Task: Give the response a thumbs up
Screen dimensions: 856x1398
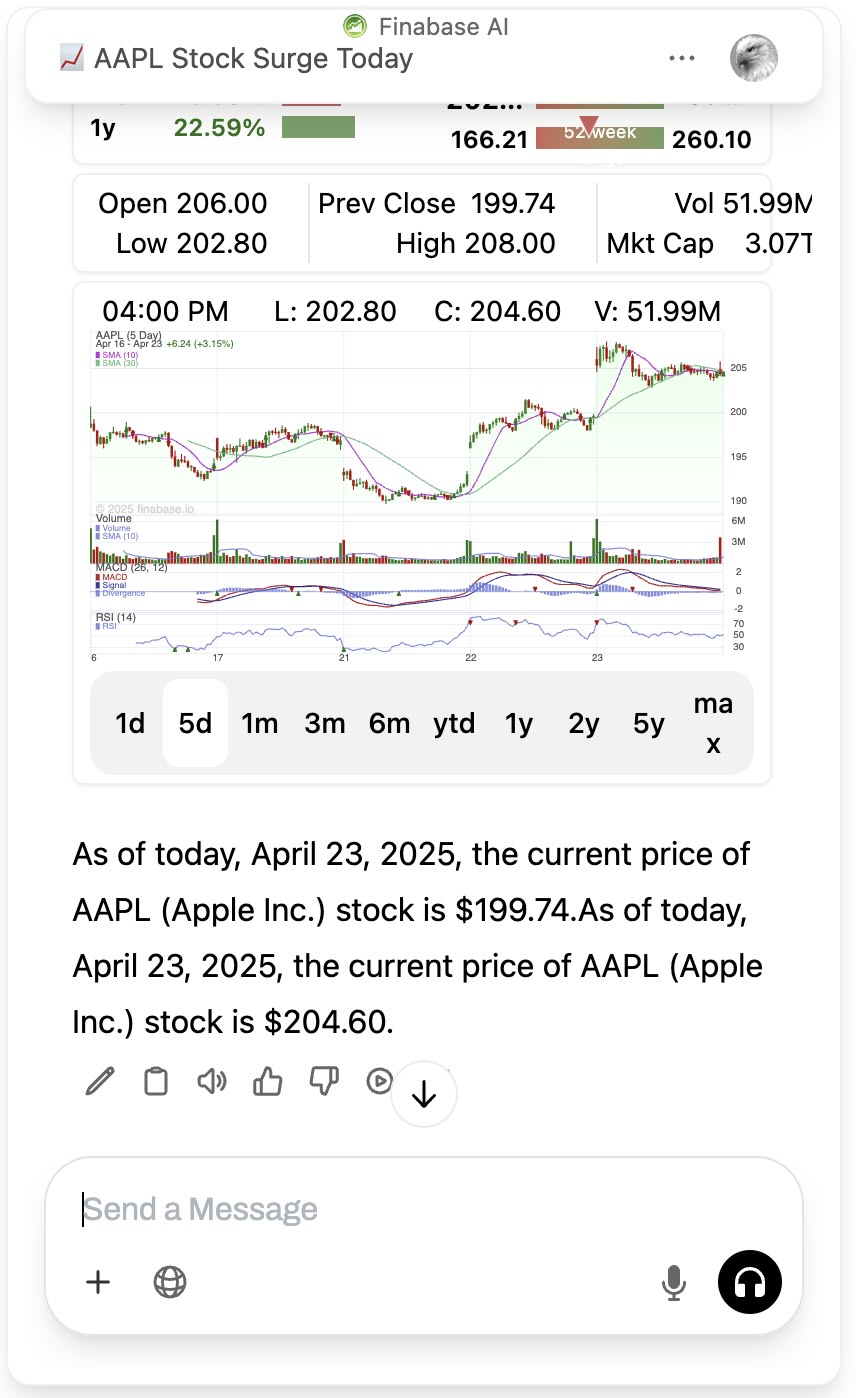Action: (267, 1081)
